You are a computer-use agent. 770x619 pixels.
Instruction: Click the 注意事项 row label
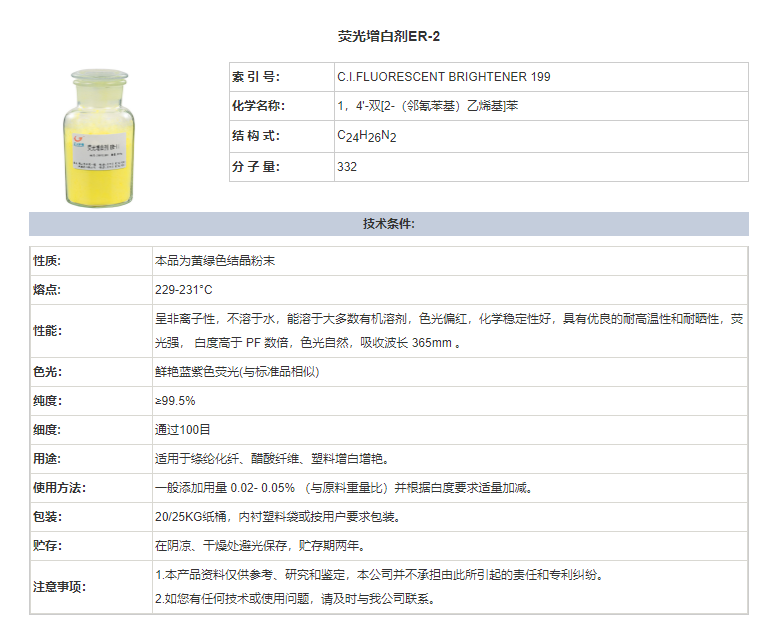tap(59, 587)
